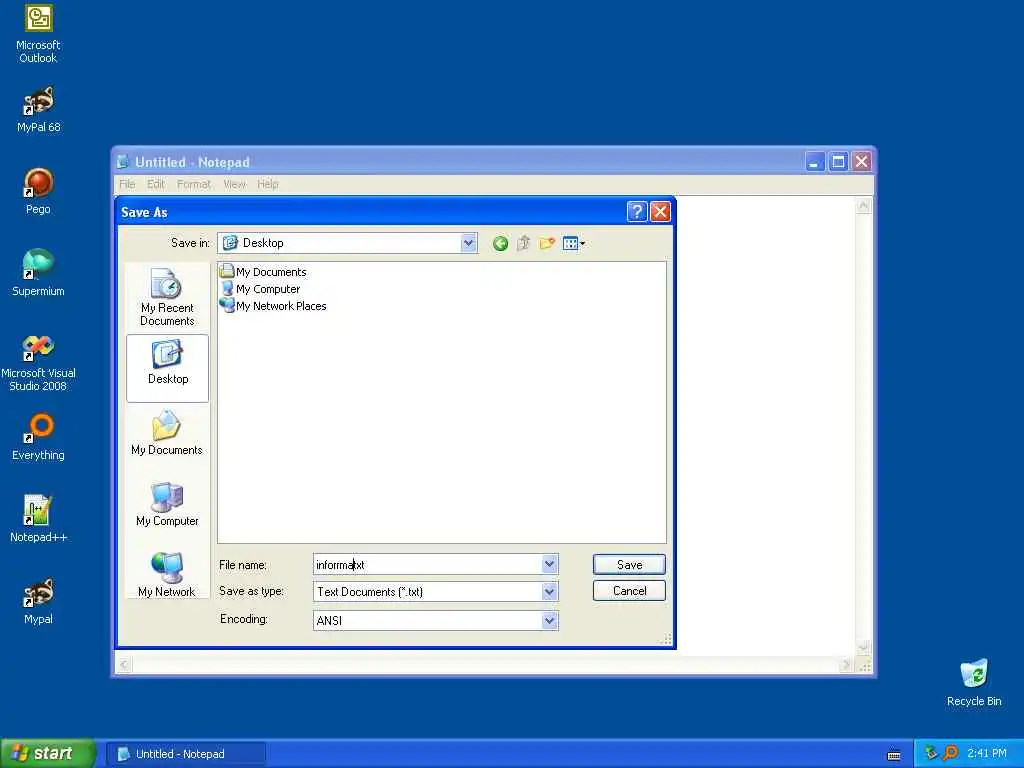The height and width of the screenshot is (768, 1024).
Task: Click Notepad's vertical scrollbar up arrow
Action: point(863,206)
